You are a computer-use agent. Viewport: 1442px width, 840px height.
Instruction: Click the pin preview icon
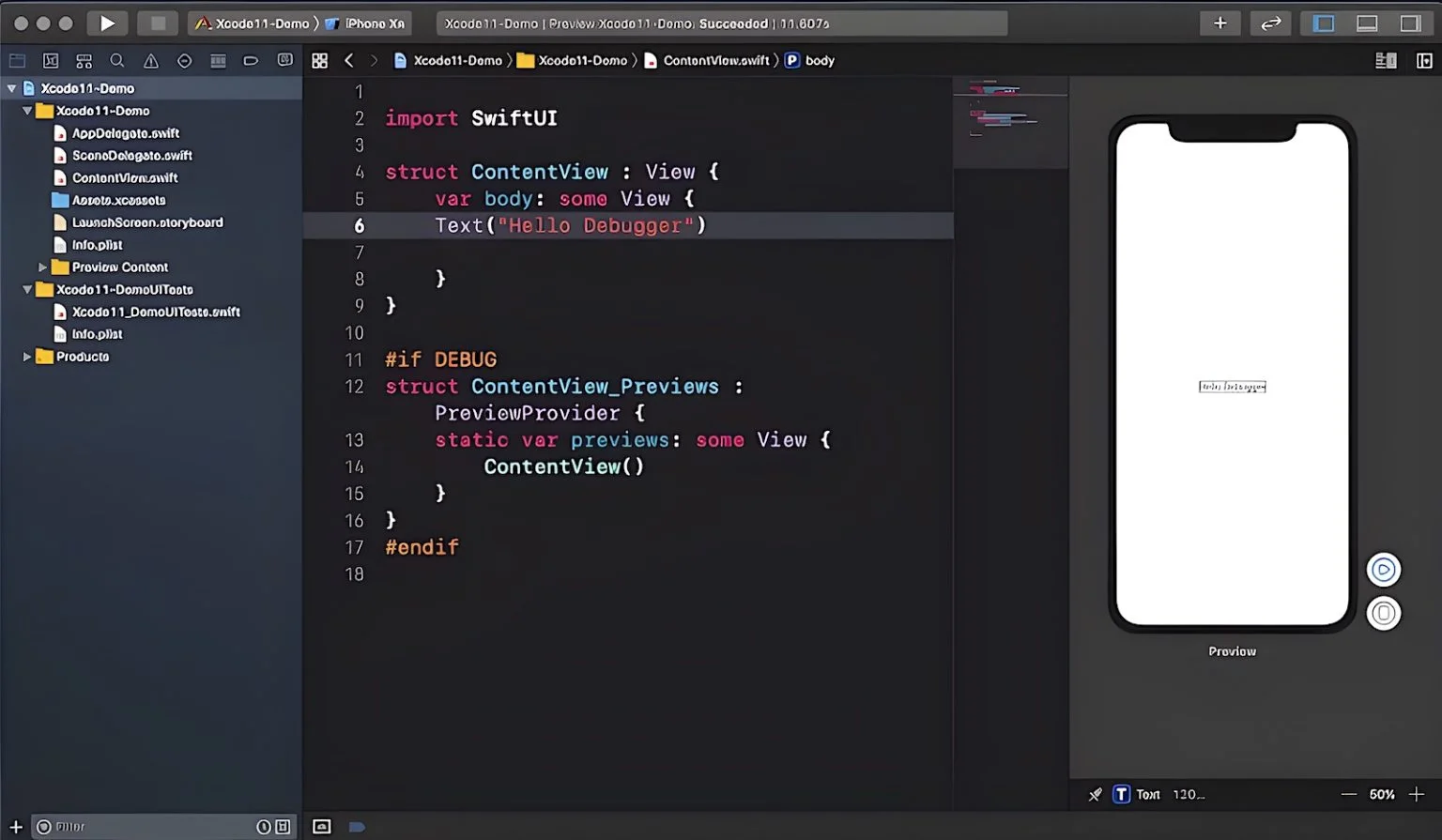click(1095, 794)
